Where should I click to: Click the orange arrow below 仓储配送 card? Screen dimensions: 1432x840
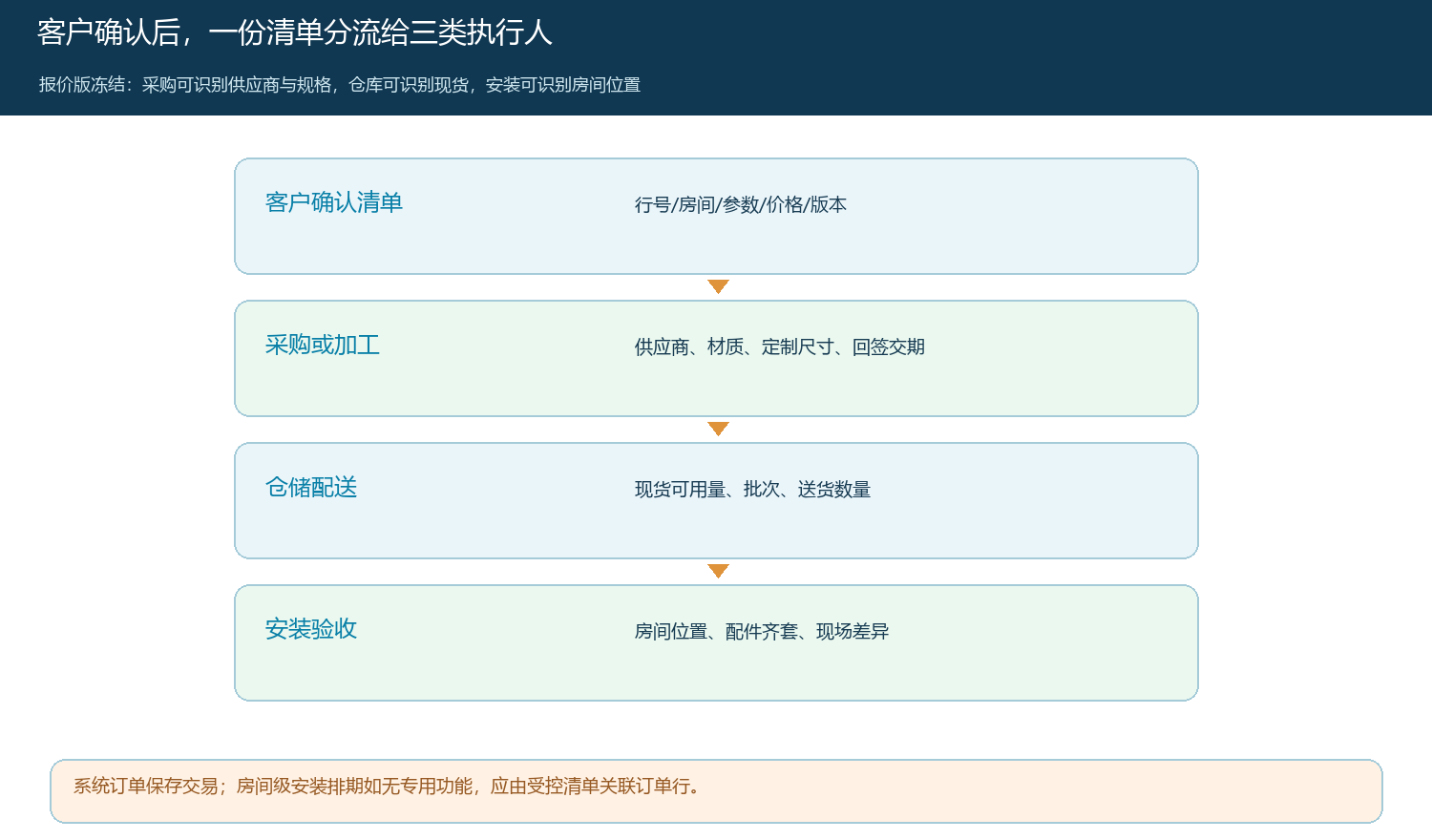(718, 571)
